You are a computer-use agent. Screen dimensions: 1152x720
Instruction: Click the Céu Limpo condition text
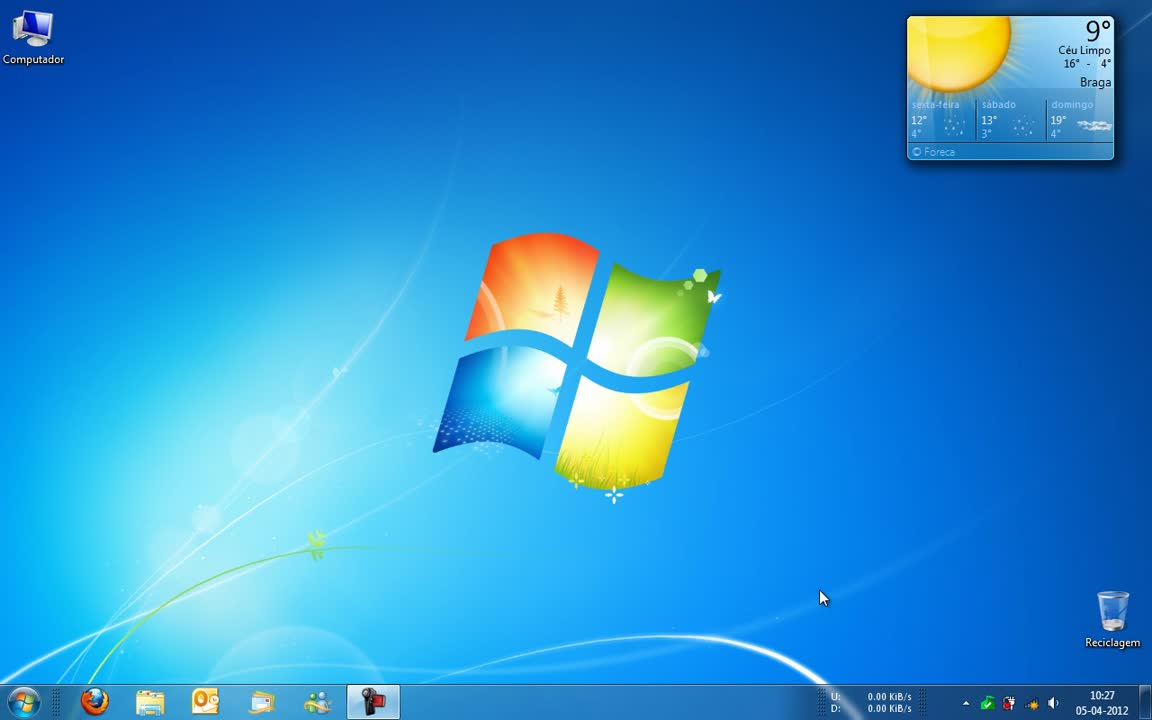pyautogui.click(x=1084, y=51)
